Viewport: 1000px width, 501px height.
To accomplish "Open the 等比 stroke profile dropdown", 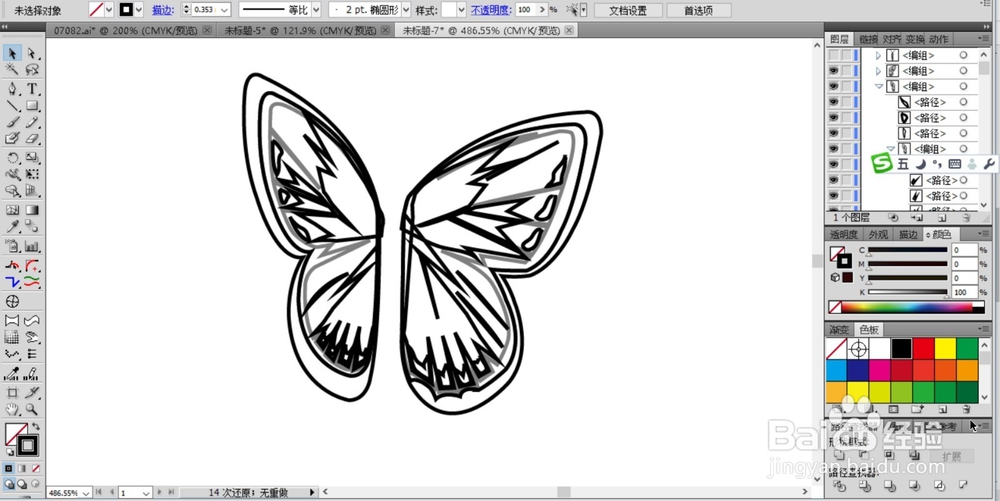I will pyautogui.click(x=316, y=10).
